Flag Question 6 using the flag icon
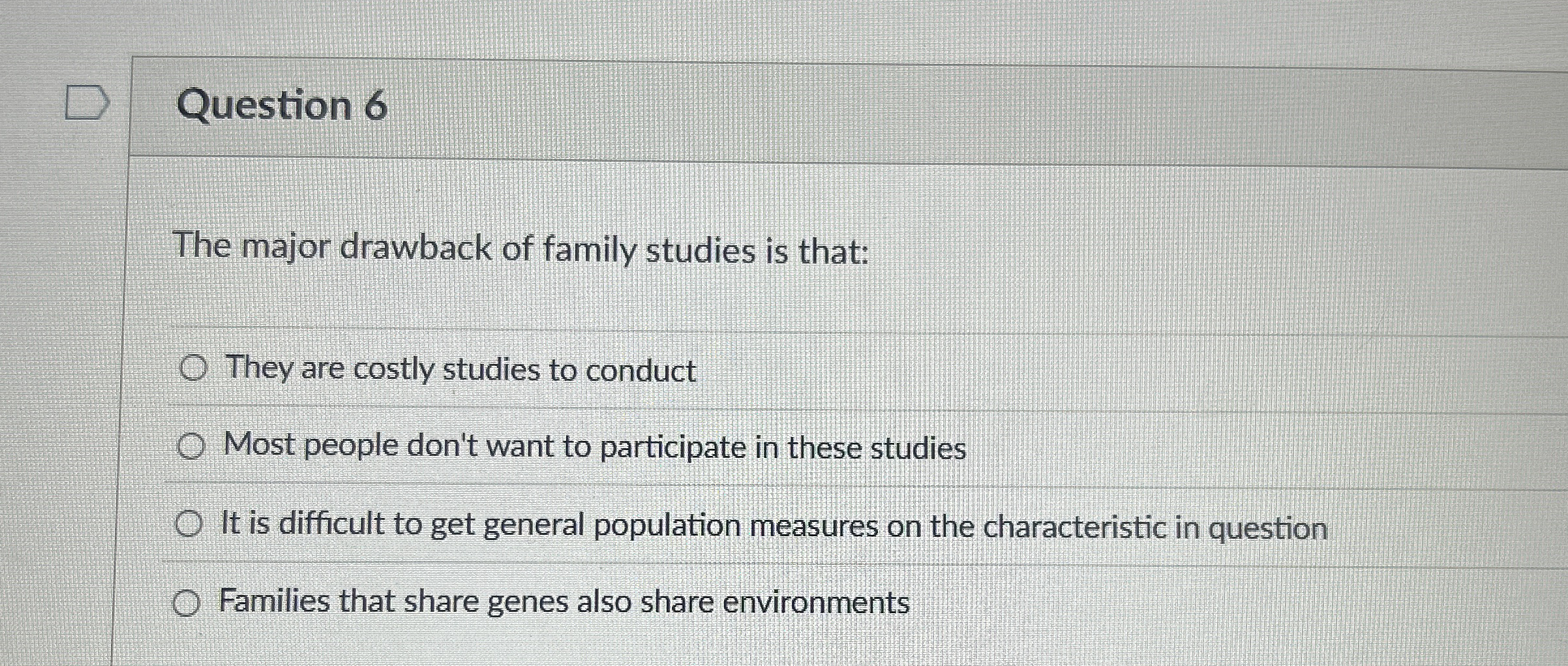1568x666 pixels. point(87,102)
